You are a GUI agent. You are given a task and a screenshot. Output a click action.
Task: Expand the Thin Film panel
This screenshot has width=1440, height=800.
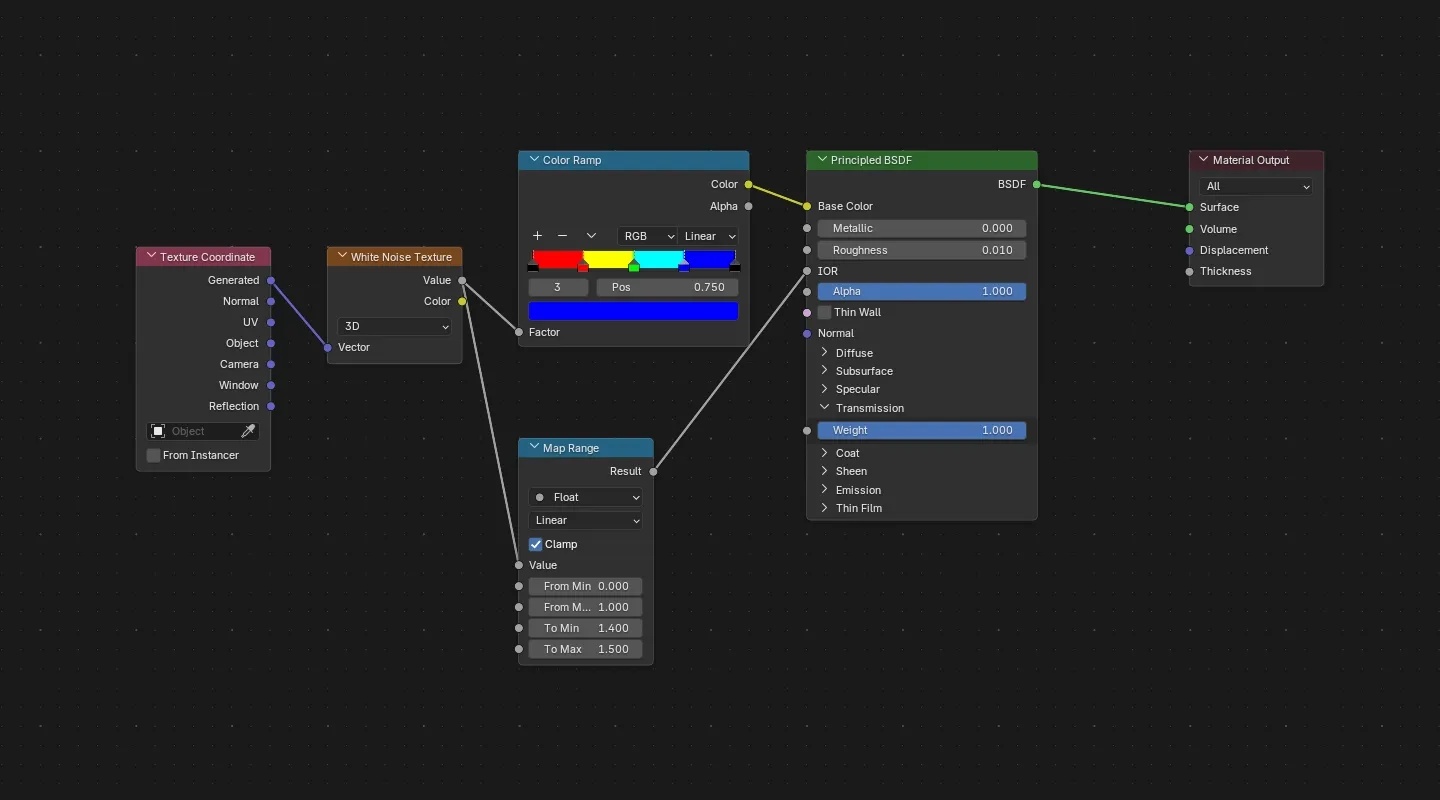[824, 507]
